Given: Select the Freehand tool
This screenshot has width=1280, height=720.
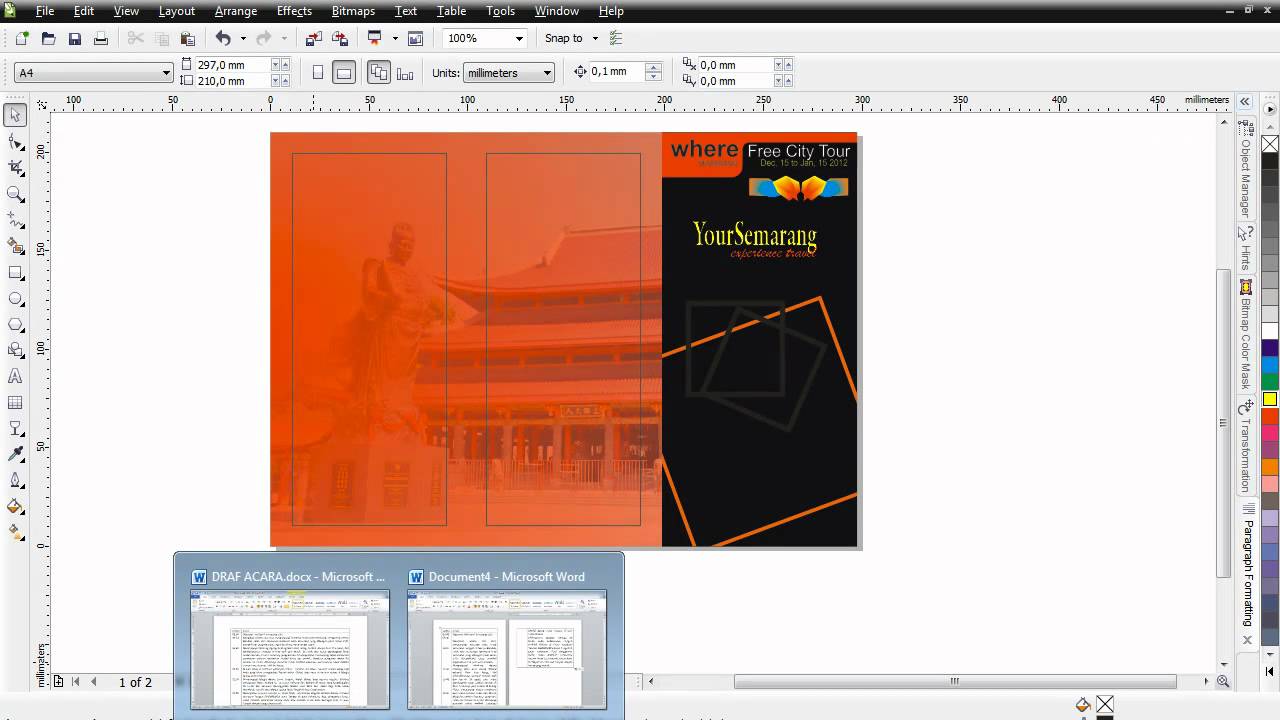Looking at the screenshot, I should 15,220.
